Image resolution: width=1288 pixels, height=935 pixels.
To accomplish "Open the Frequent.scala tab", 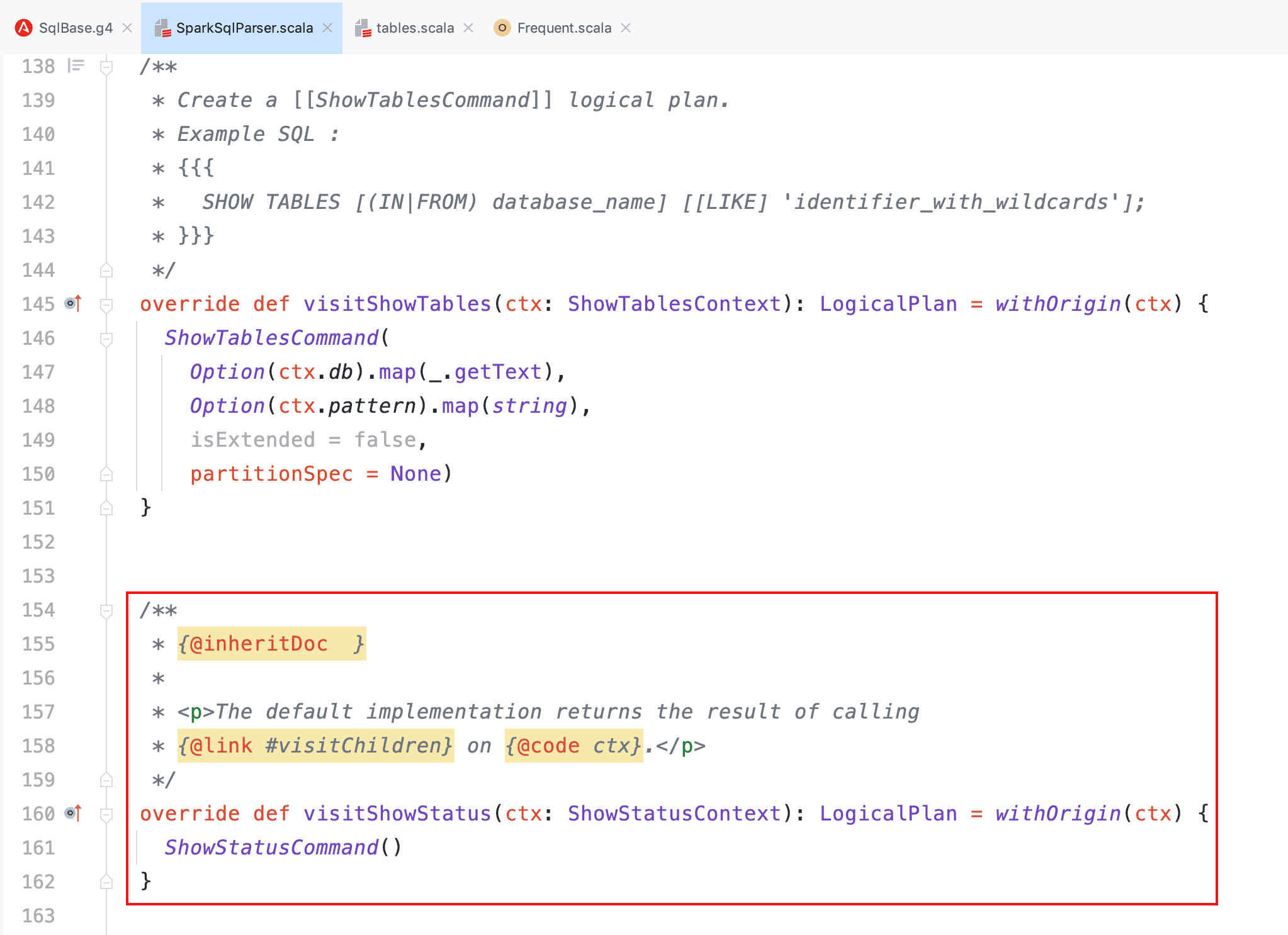I will (x=564, y=28).
